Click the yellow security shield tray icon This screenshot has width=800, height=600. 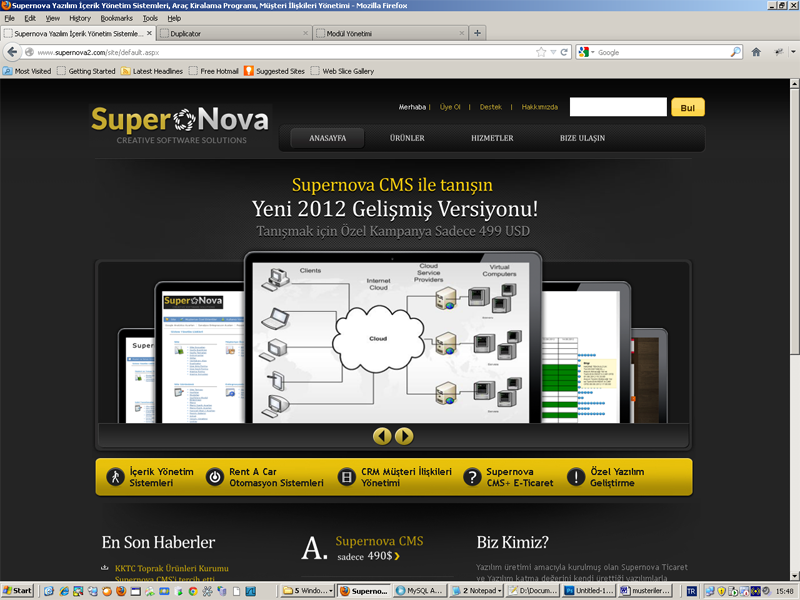tap(721, 591)
